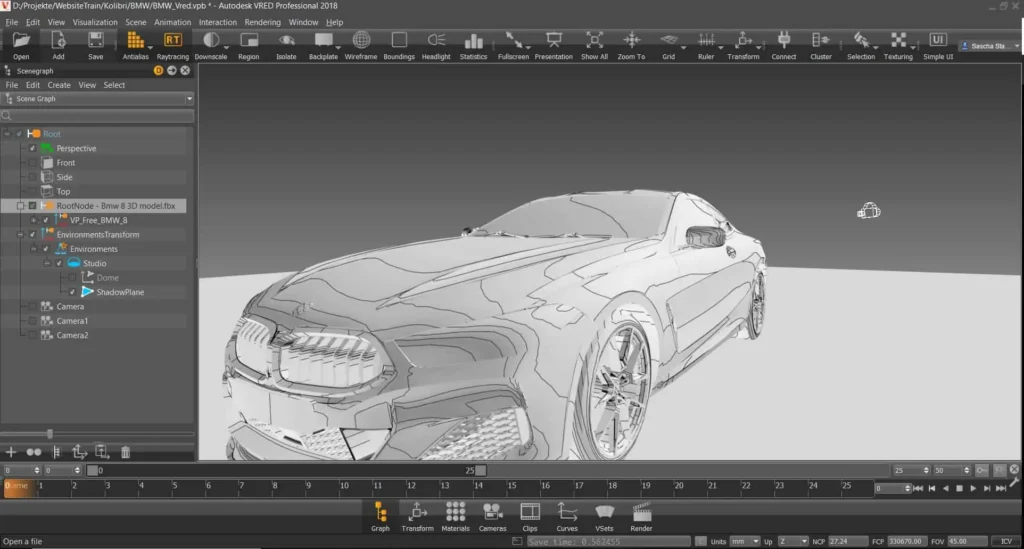Show Boundings via toolbar icon
Image resolution: width=1024 pixels, height=549 pixels.
pos(399,40)
